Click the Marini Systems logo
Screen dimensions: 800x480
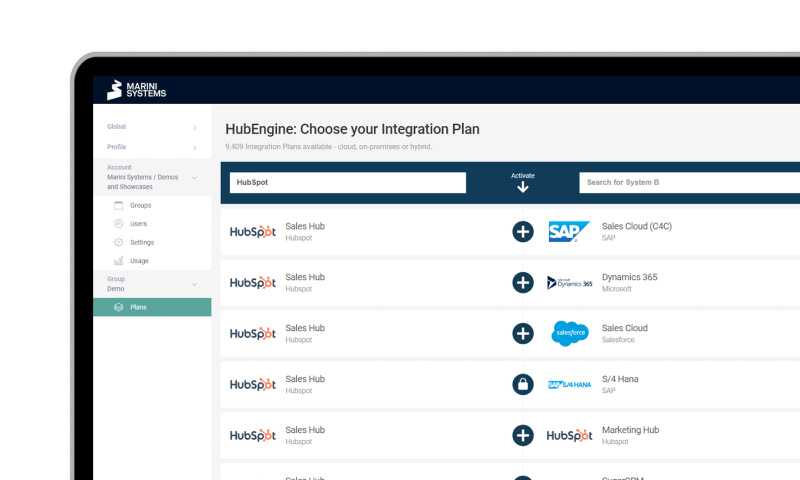point(136,90)
